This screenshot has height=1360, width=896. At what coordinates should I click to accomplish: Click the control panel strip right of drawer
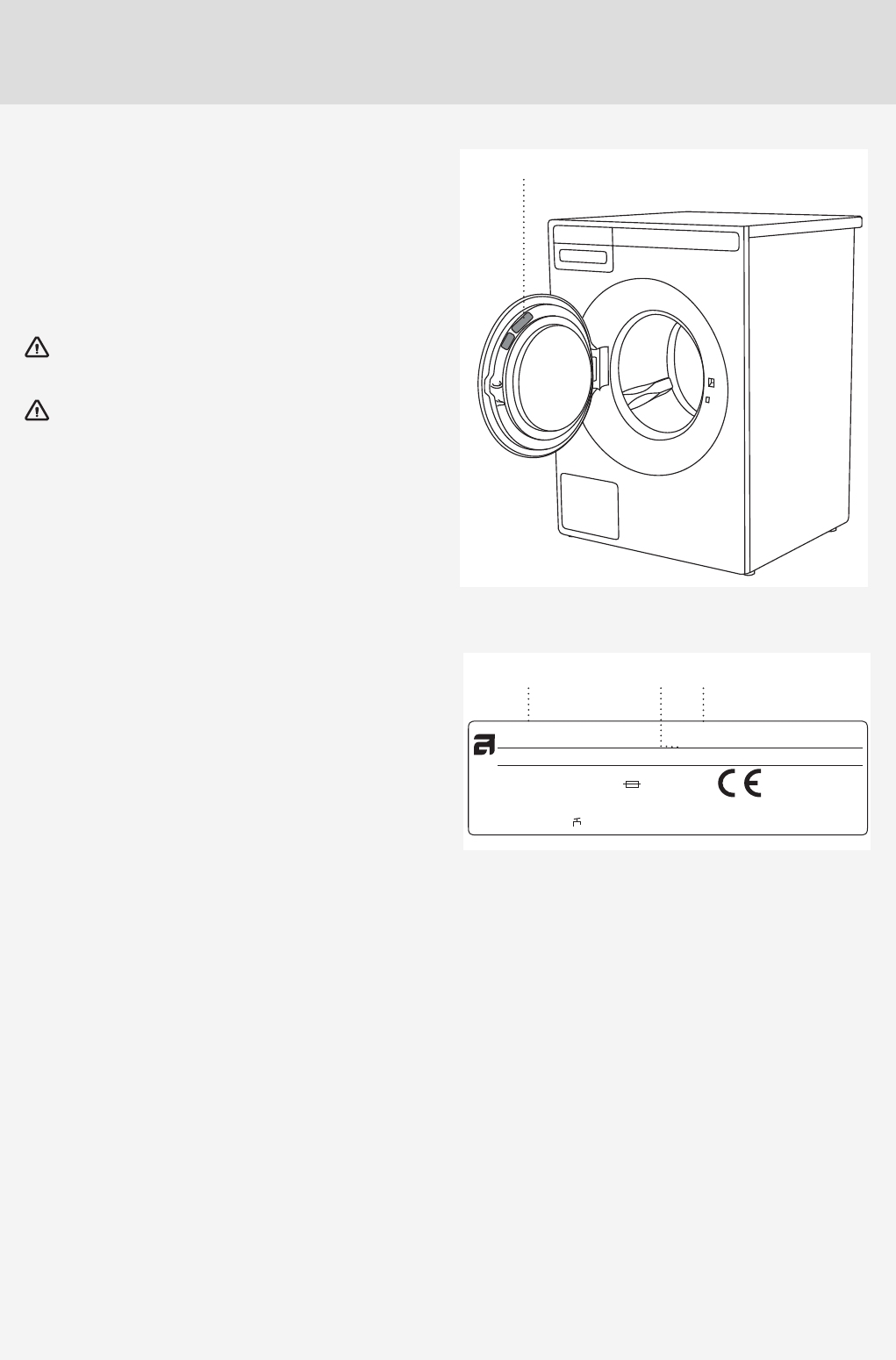pos(676,239)
